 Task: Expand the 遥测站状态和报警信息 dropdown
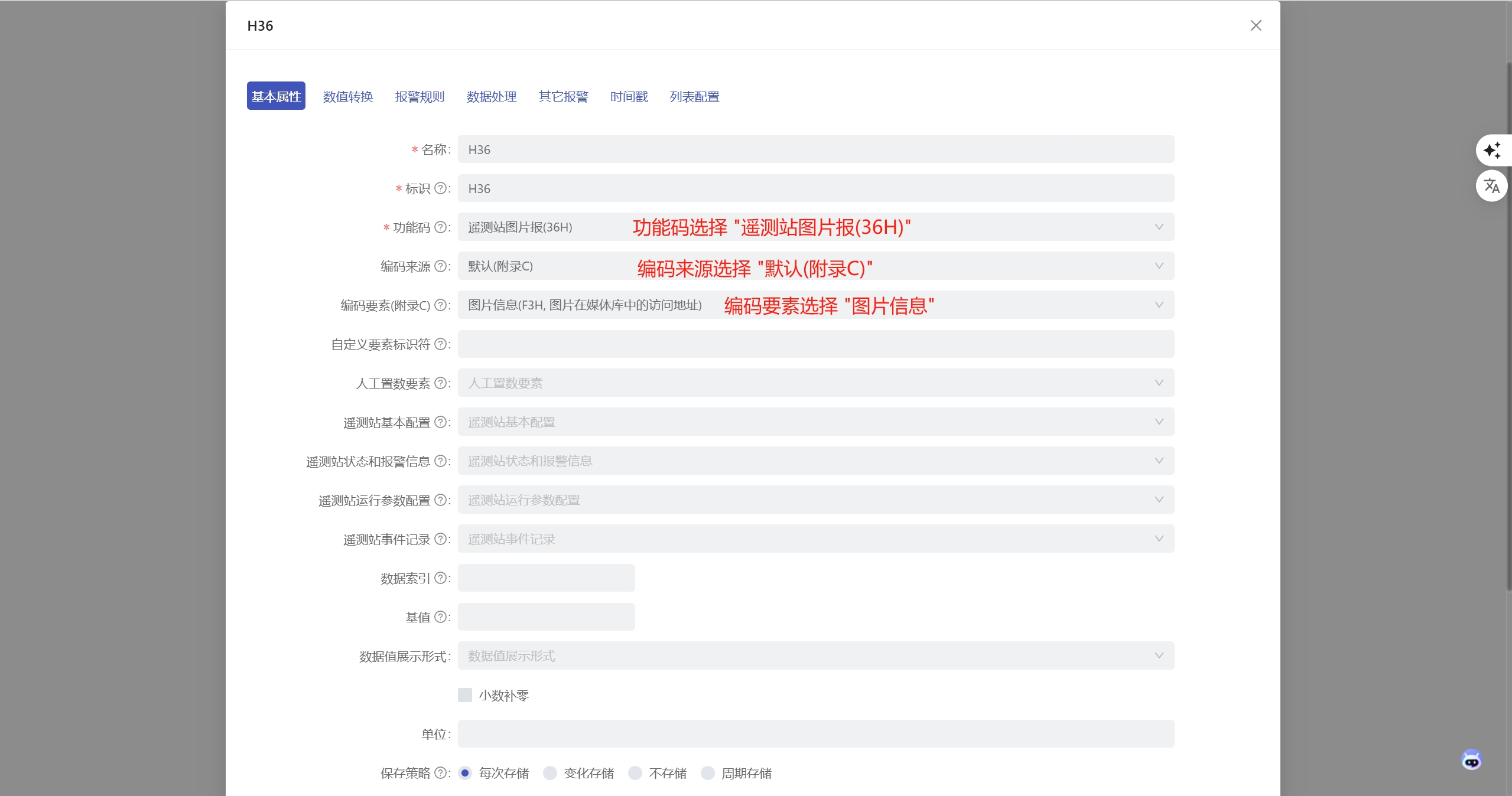point(816,461)
